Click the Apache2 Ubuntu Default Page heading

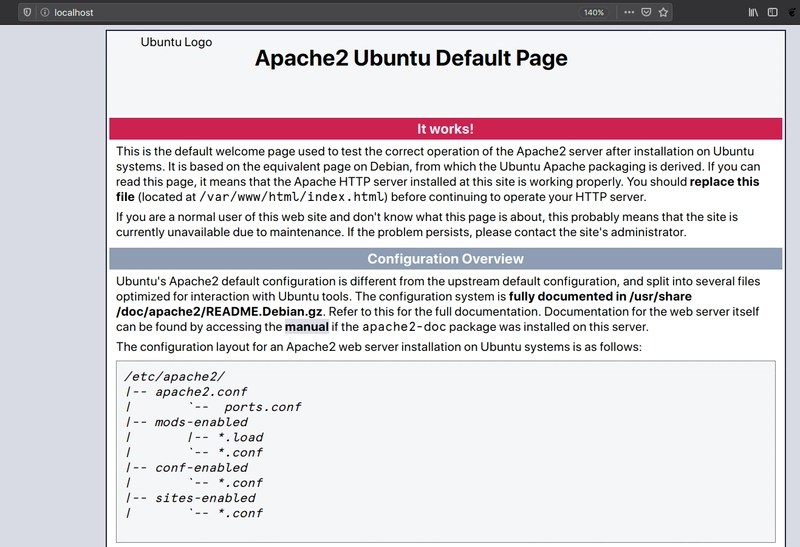[411, 58]
